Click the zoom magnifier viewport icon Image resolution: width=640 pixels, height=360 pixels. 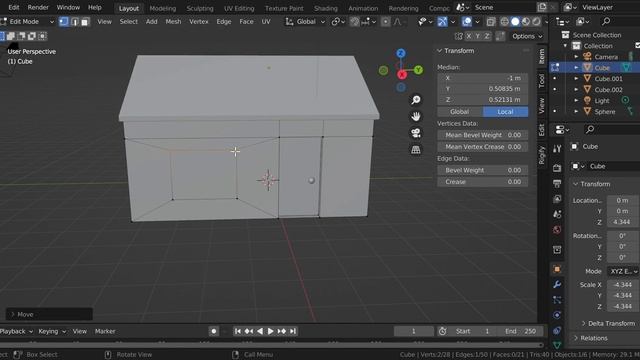click(x=416, y=100)
